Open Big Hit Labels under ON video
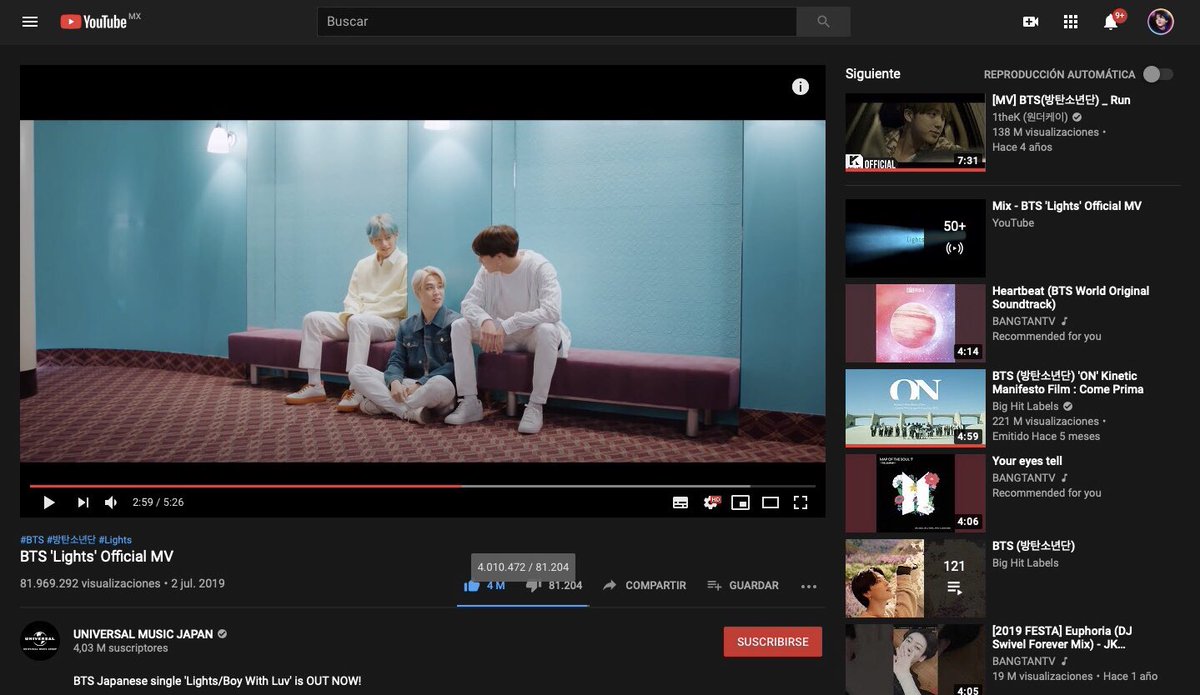This screenshot has width=1200, height=695. [1025, 406]
